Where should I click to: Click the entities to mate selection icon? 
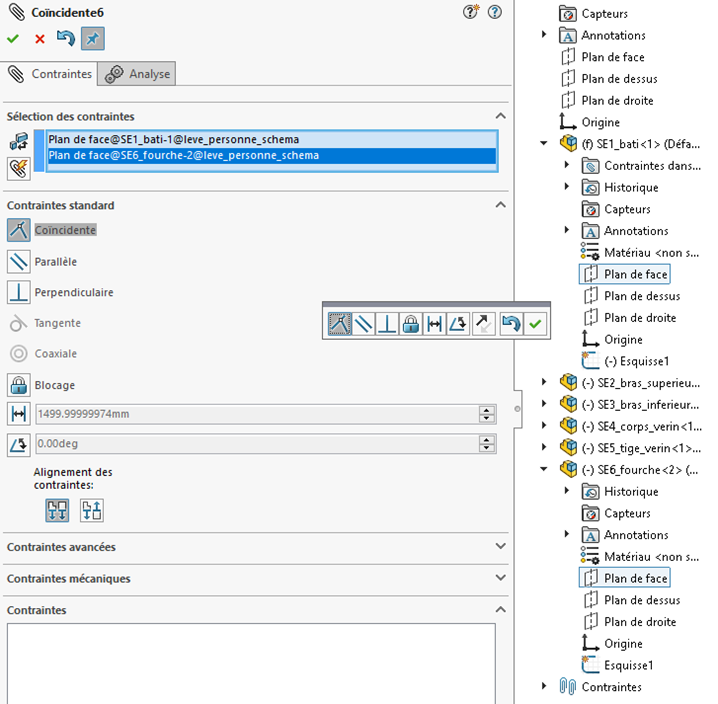pos(19,142)
